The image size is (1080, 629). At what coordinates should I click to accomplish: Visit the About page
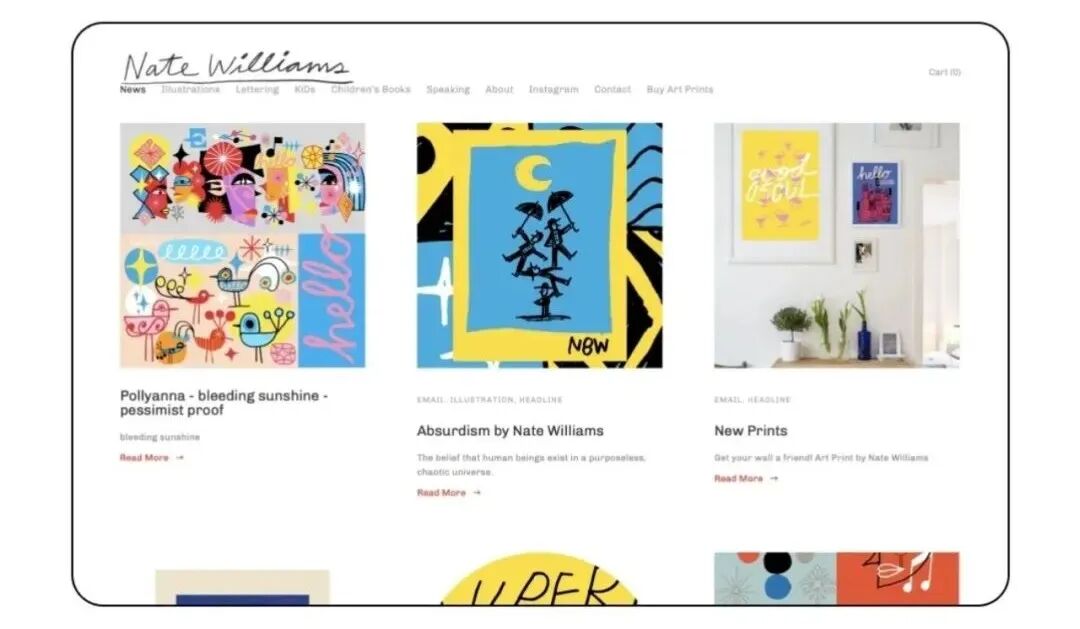tap(499, 90)
